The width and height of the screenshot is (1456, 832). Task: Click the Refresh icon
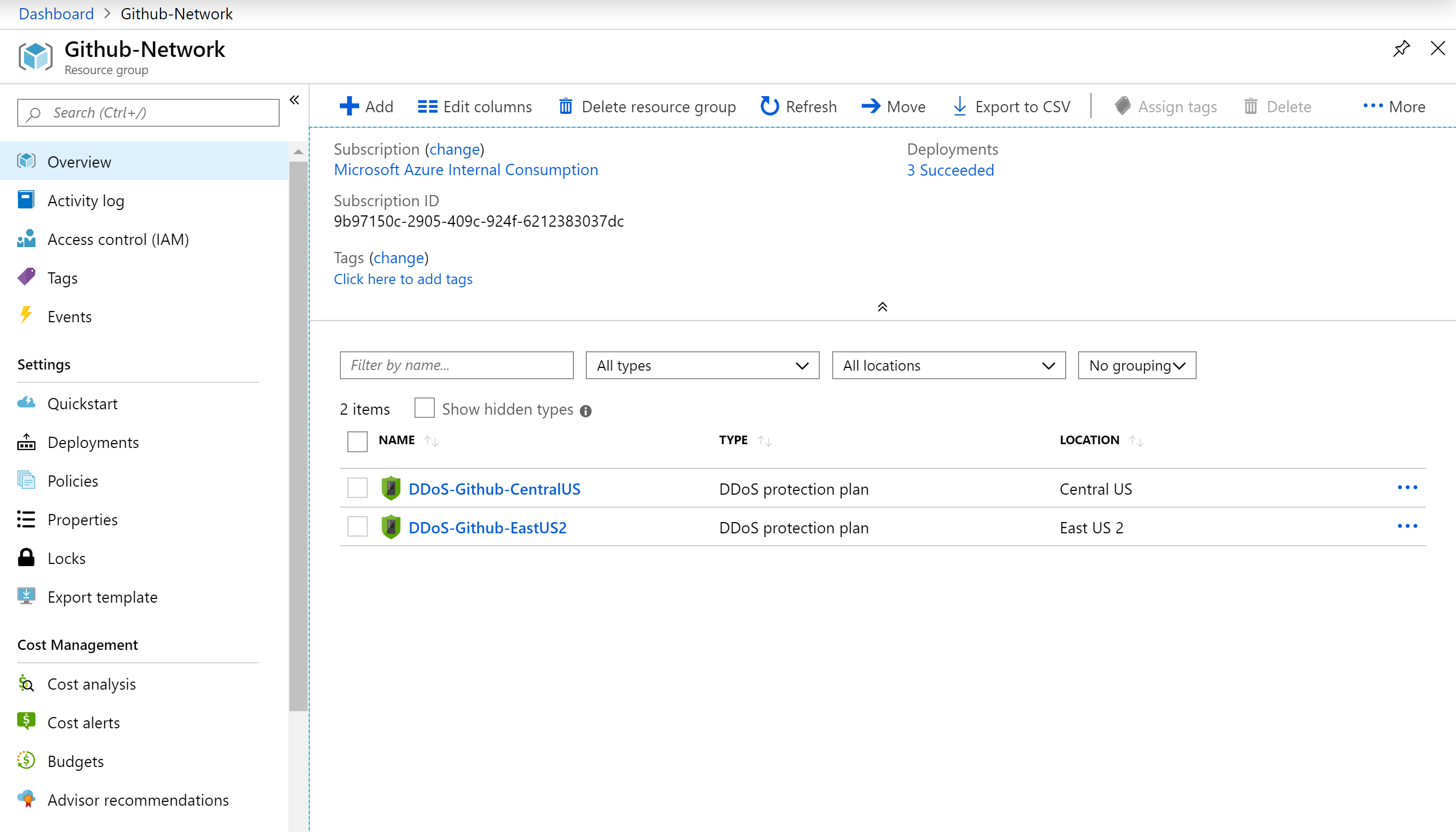click(769, 106)
